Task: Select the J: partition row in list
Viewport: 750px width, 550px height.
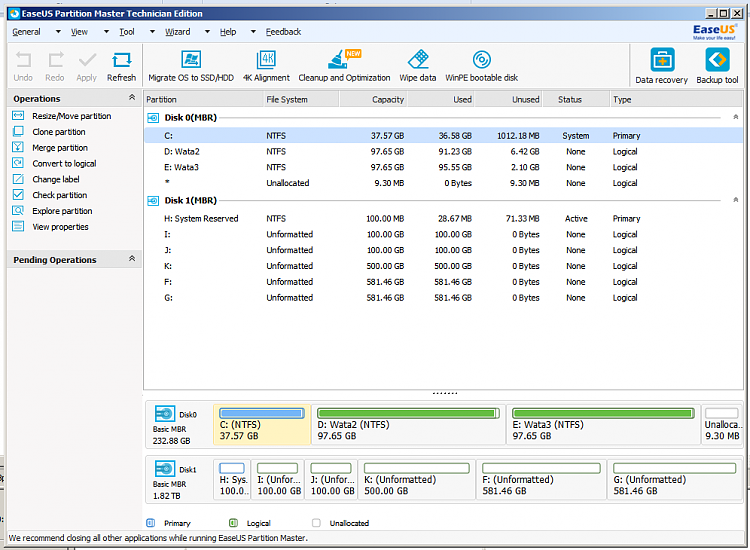Action: tap(443, 250)
